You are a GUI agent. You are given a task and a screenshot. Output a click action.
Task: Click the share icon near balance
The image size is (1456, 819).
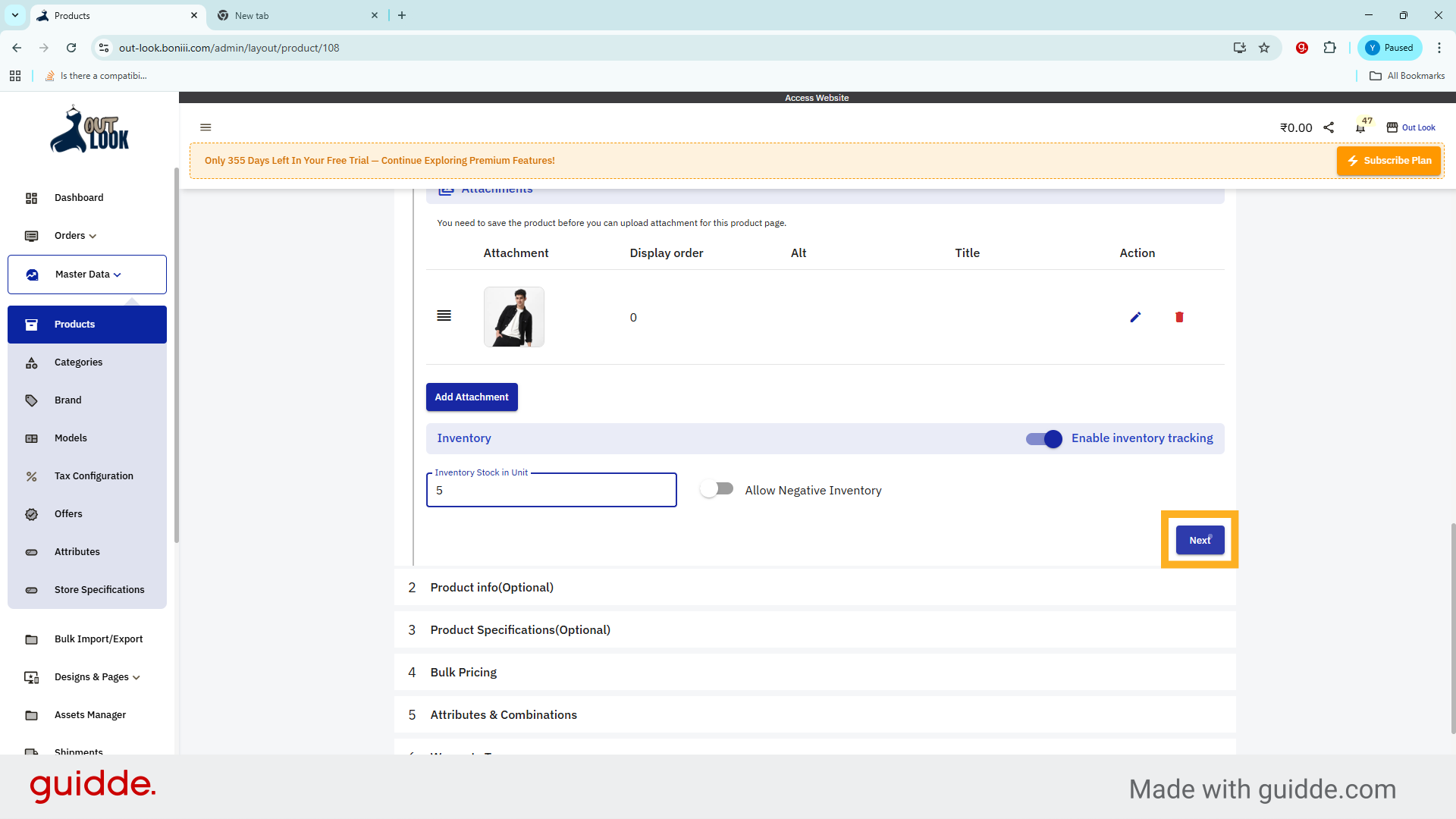[x=1329, y=127]
